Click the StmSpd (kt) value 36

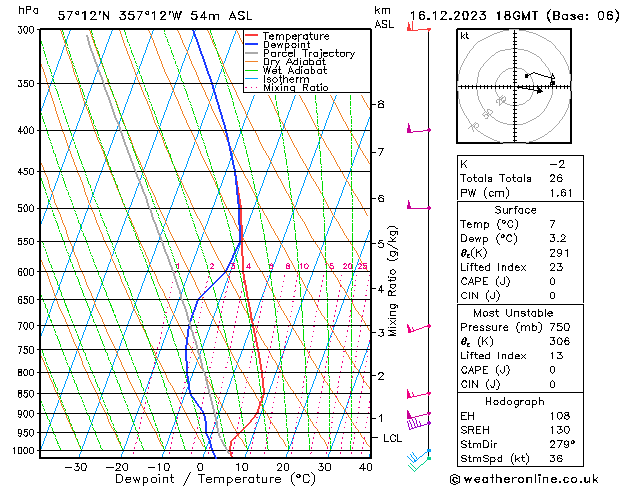pos(556,458)
